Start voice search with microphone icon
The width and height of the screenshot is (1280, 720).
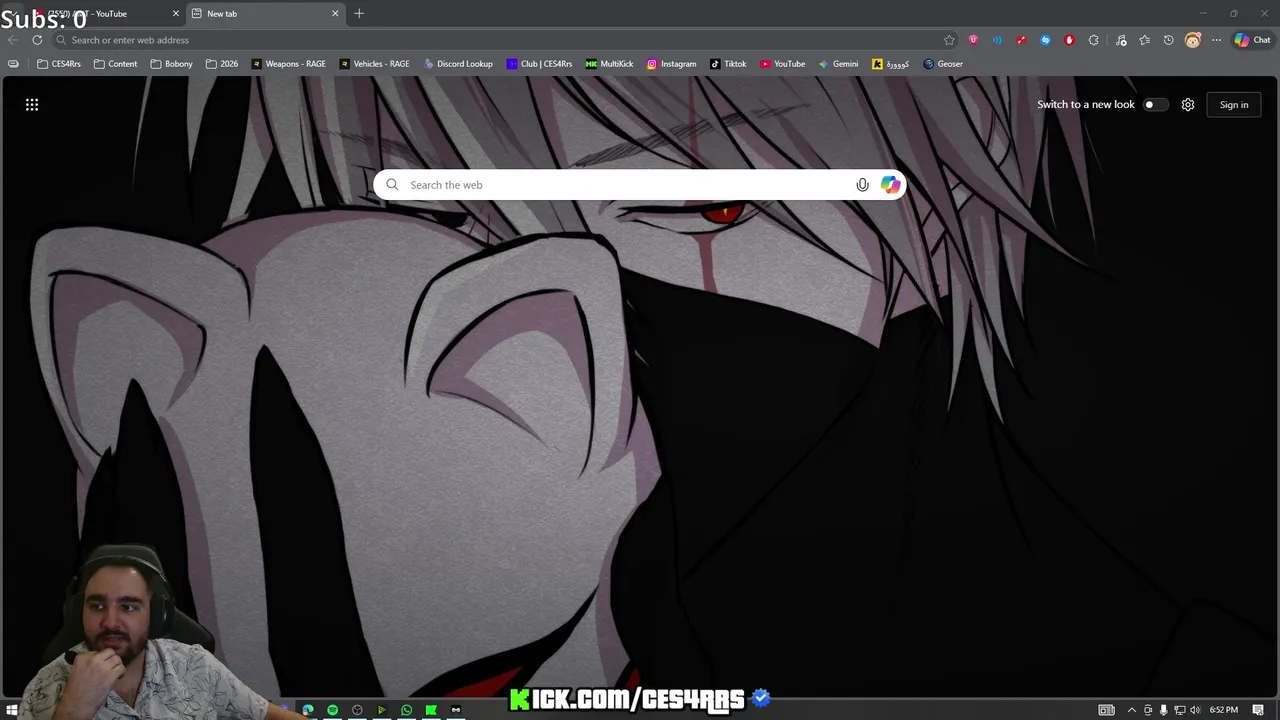(863, 185)
